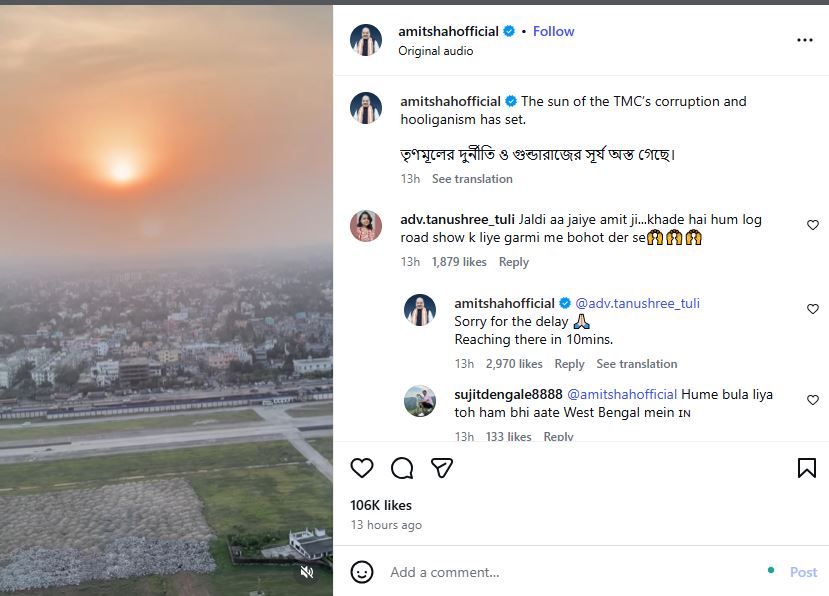This screenshot has width=829, height=596.
Task: View 1,879 likes on first comment
Action: 459,262
